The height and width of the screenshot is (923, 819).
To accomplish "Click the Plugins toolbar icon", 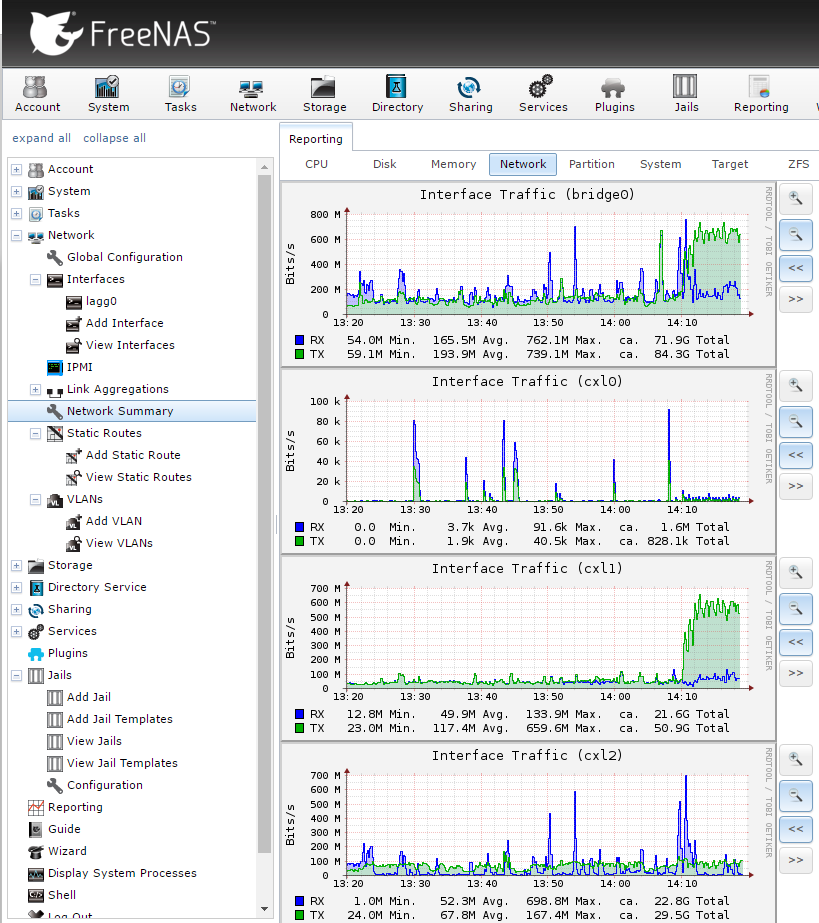I will click(614, 95).
